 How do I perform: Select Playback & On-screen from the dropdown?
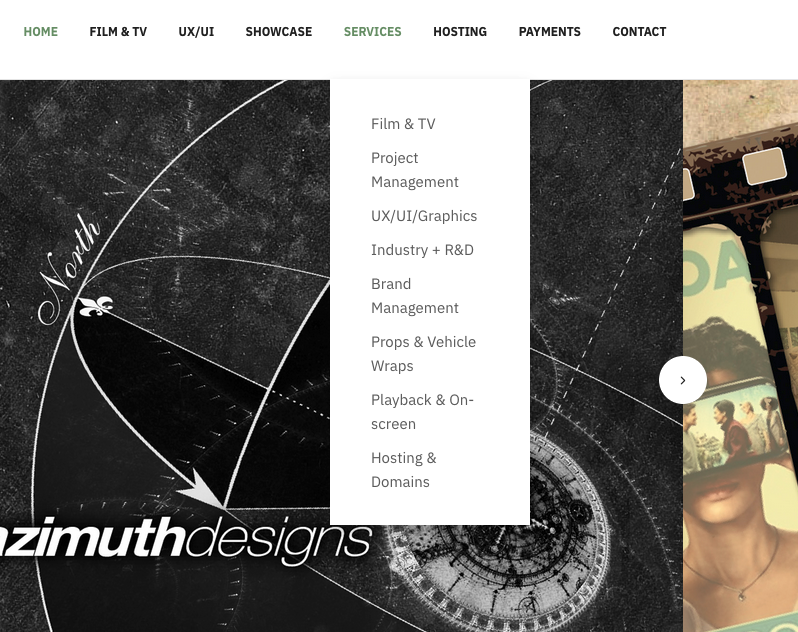pyautogui.click(x=422, y=412)
